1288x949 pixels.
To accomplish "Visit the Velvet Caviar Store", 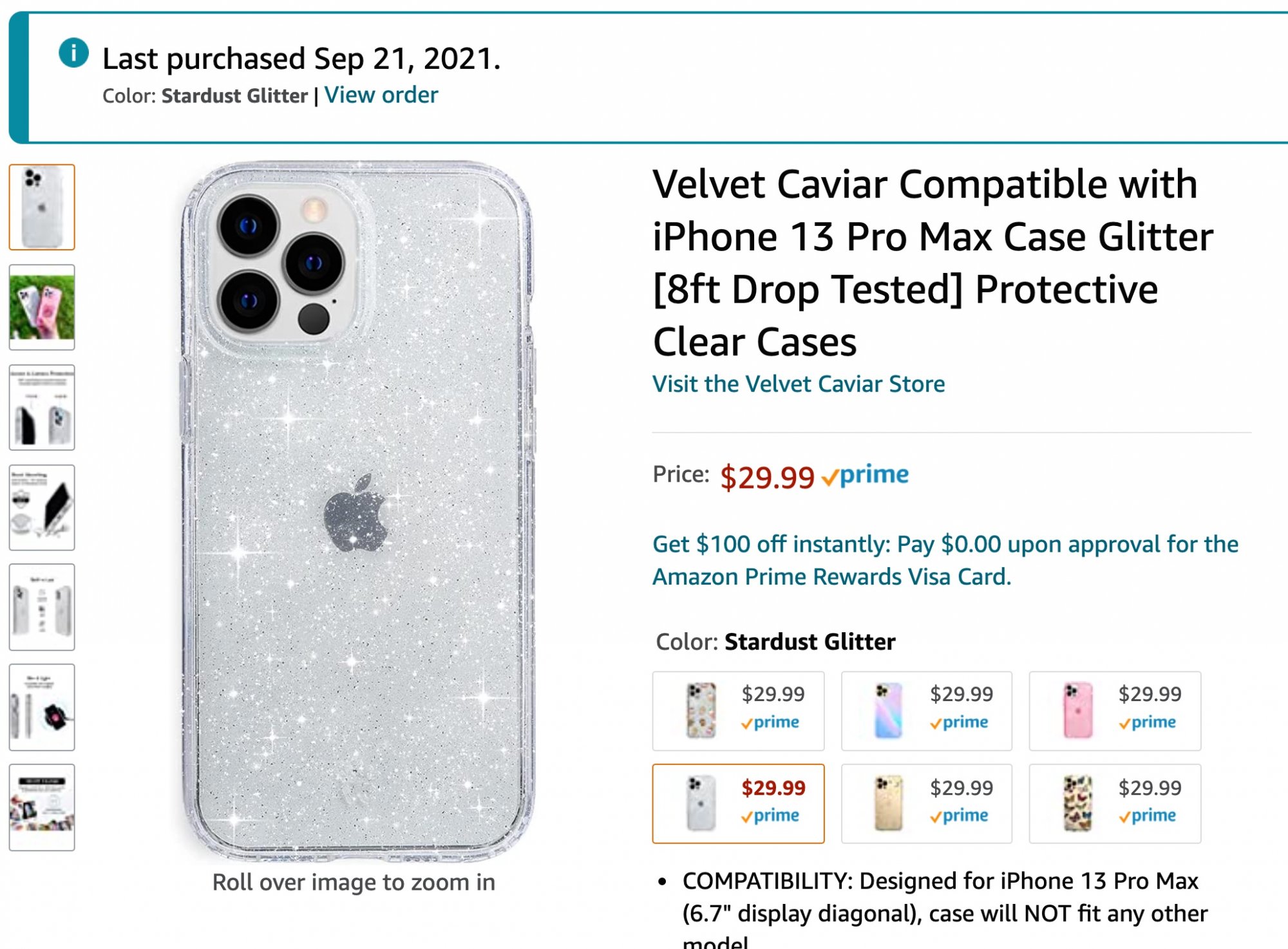I will click(799, 384).
